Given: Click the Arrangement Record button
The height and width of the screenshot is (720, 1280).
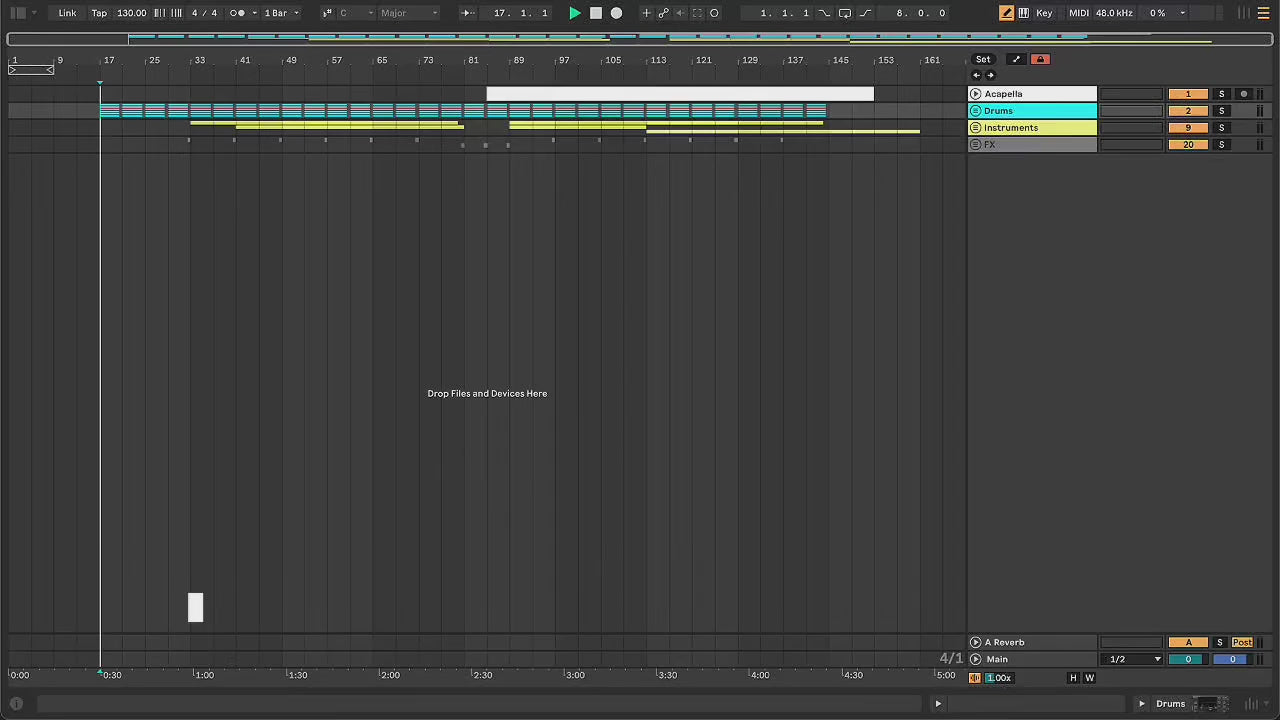Looking at the screenshot, I should pos(617,13).
